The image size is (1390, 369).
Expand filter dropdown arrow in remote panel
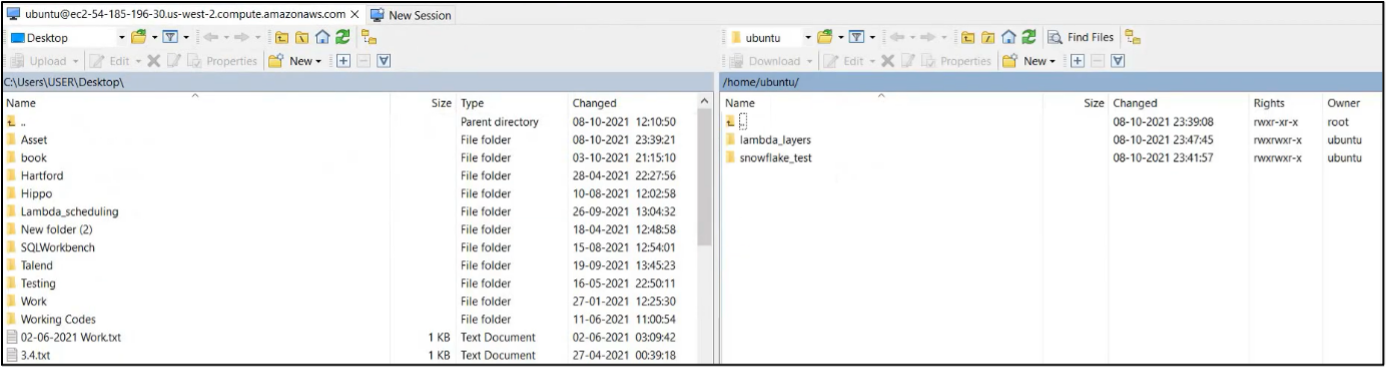pos(871,38)
